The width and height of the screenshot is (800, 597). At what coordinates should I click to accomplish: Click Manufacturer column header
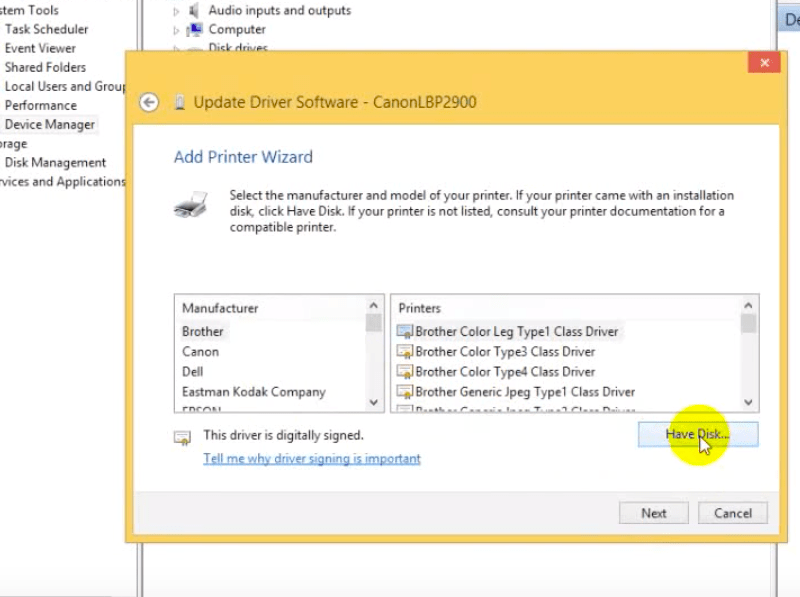tap(220, 308)
